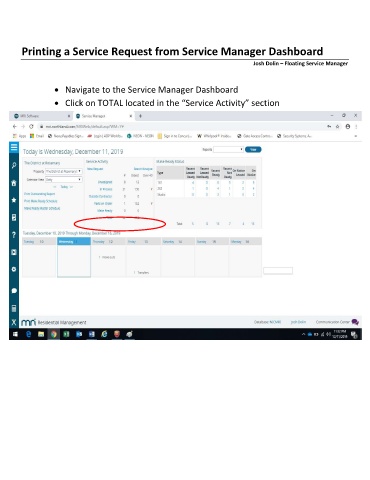Open favorites star icon in sidebar
370x480 pixels.
pos(14,200)
